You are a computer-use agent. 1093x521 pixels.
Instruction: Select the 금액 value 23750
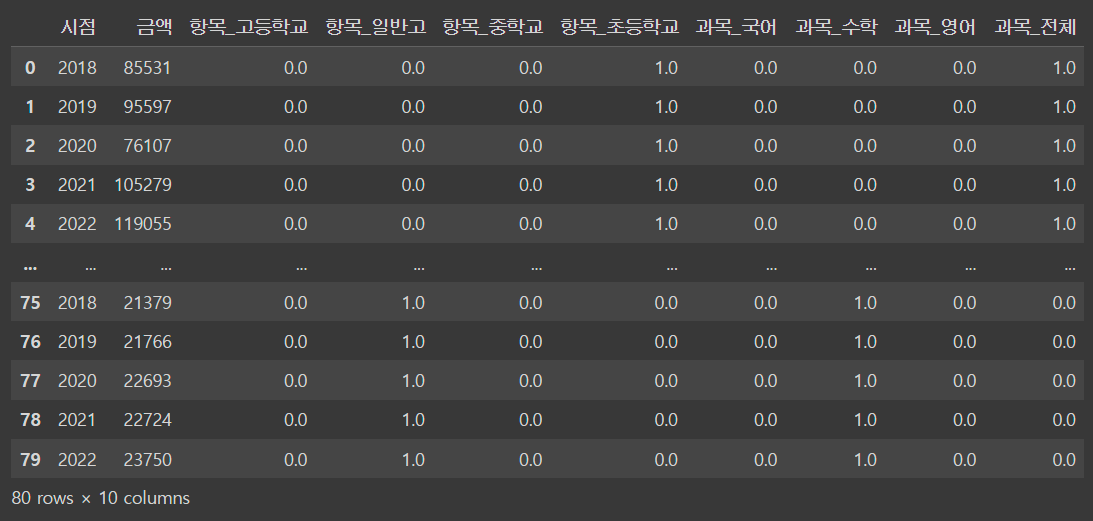[x=147, y=460]
